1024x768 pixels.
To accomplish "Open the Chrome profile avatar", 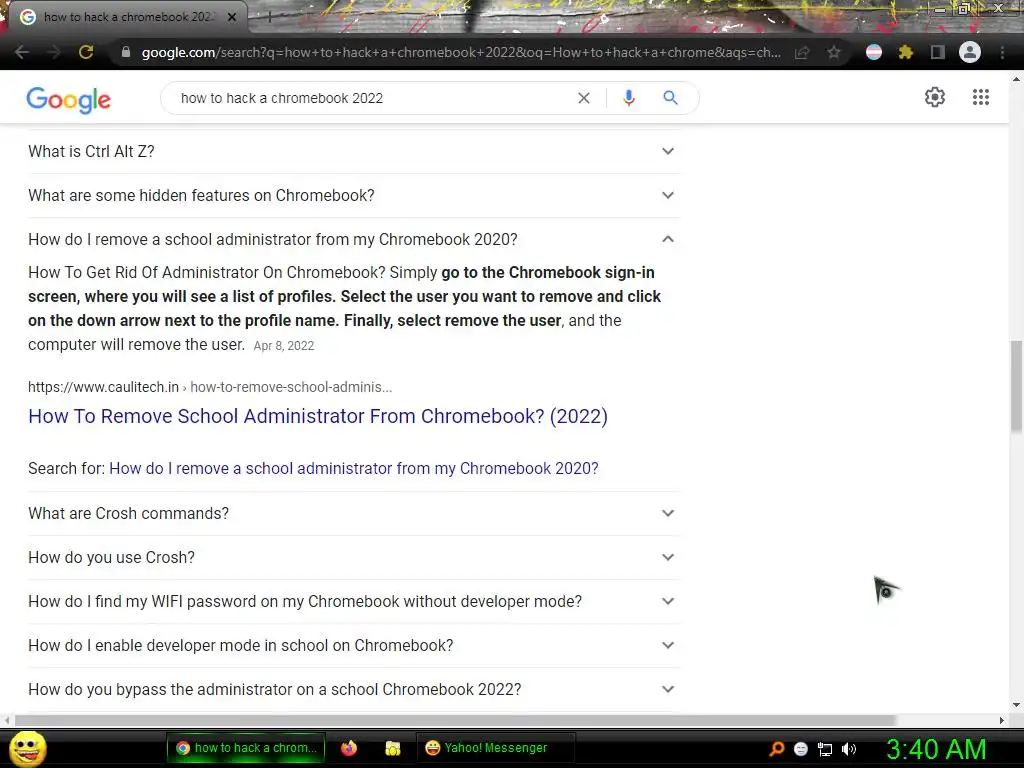I will coord(970,52).
